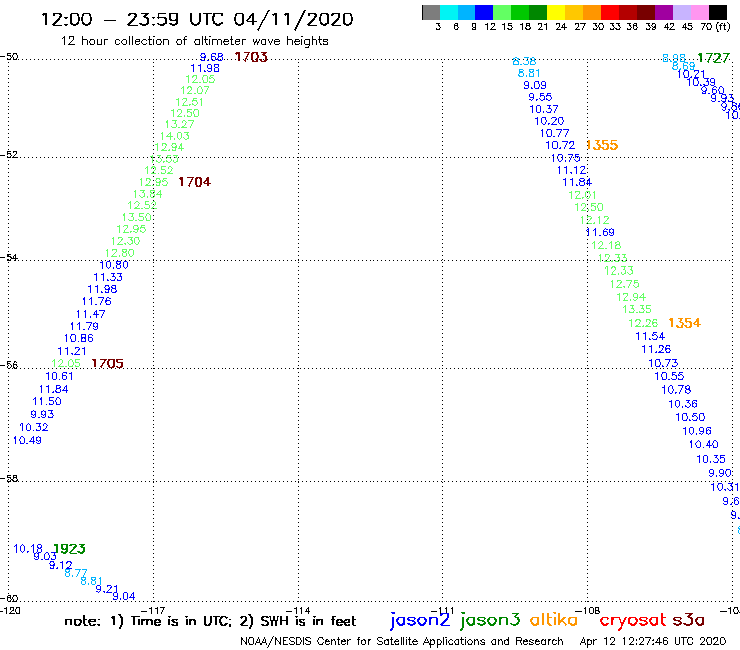Click the wave height value '12.26'
740x650 pixels.
point(643,323)
